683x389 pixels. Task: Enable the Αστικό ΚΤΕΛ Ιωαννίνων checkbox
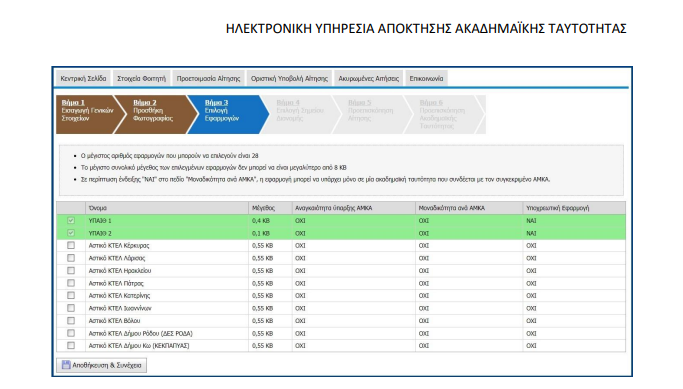(x=71, y=308)
